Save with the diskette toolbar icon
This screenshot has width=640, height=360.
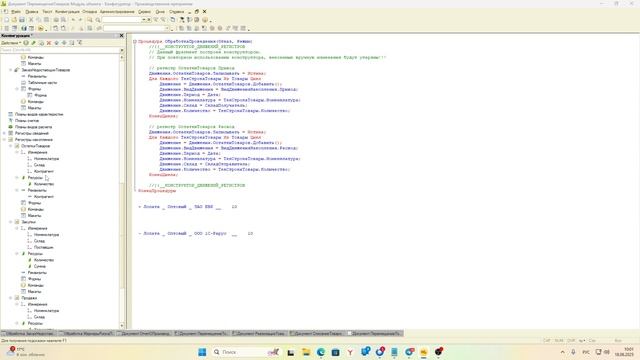click(22, 20)
